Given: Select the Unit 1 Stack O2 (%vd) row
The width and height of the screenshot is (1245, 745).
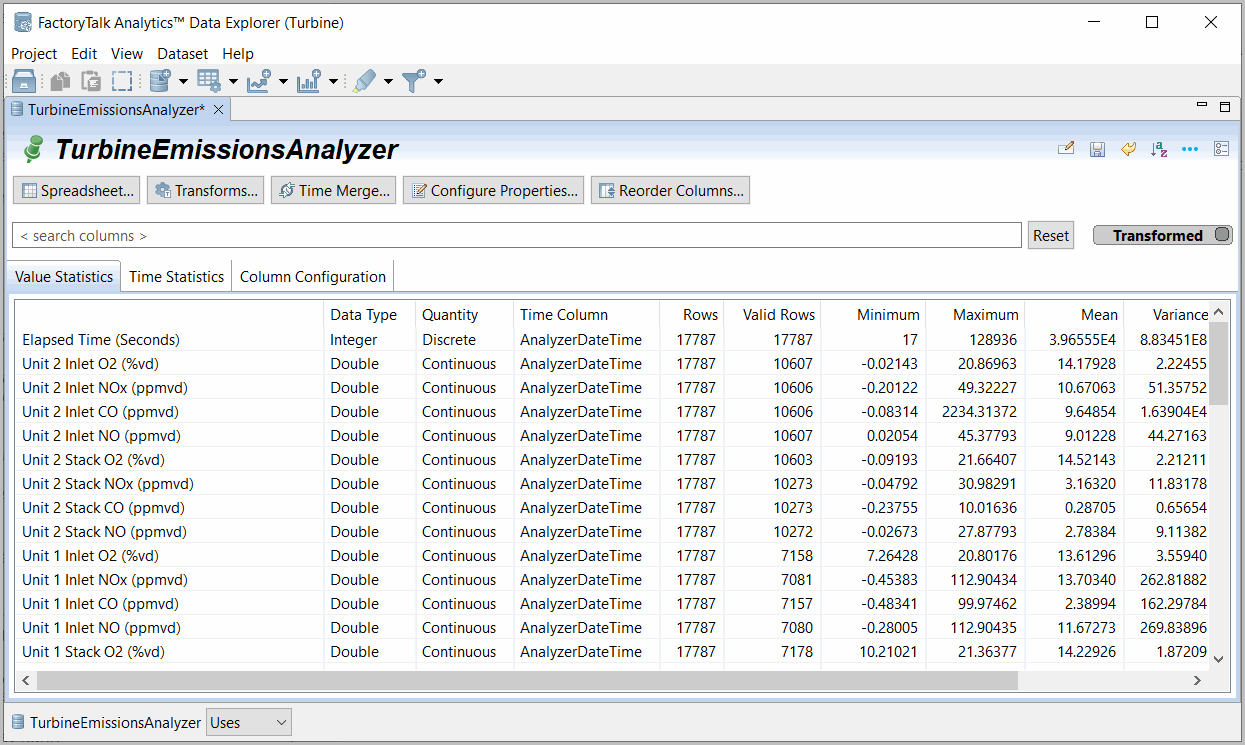Looking at the screenshot, I should [x=612, y=652].
